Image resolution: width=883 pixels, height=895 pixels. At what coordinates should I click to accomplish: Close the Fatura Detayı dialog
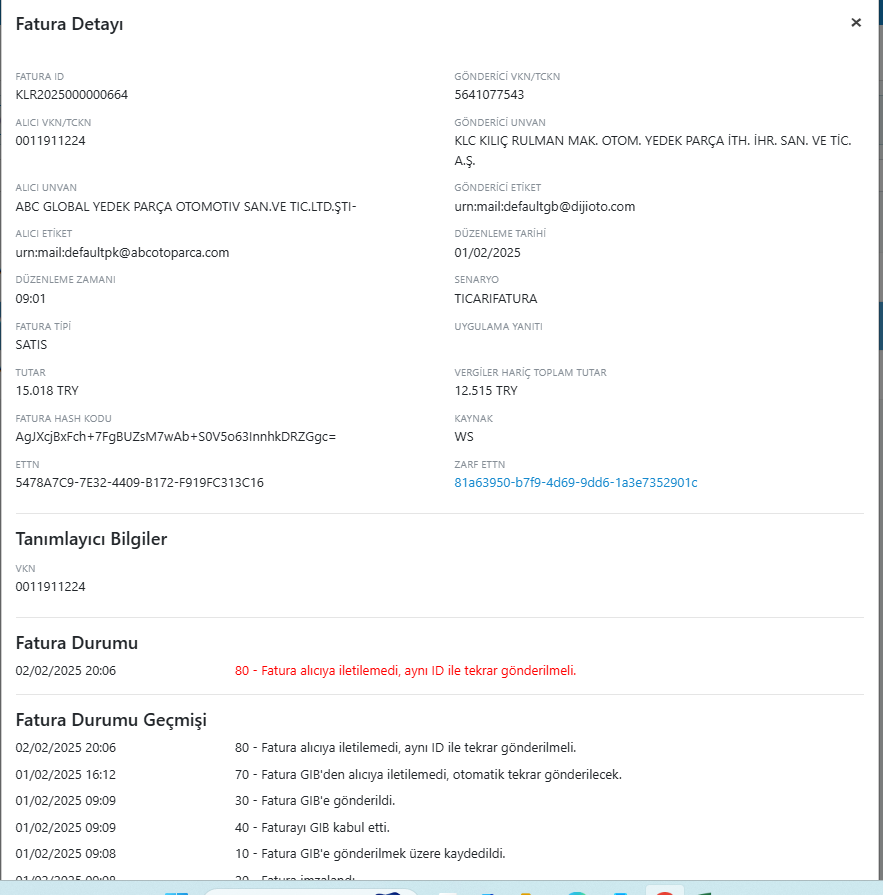click(x=856, y=22)
